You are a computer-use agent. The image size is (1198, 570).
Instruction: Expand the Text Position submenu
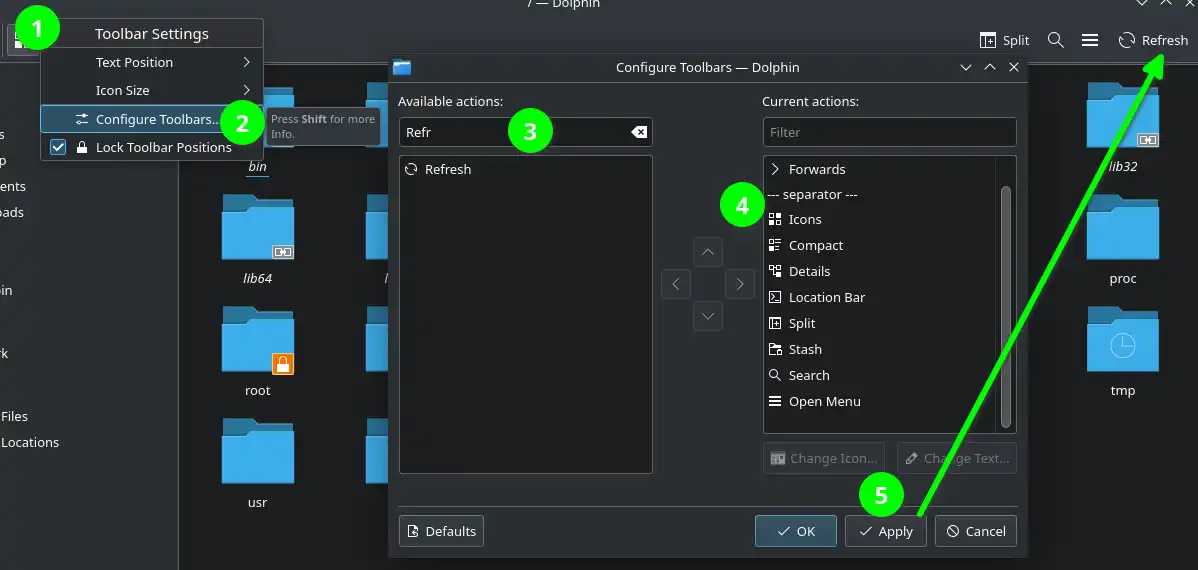click(152, 63)
